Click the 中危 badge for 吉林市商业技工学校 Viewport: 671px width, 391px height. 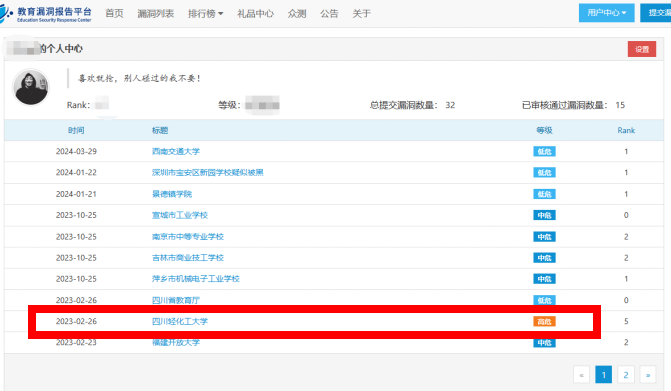click(x=544, y=258)
